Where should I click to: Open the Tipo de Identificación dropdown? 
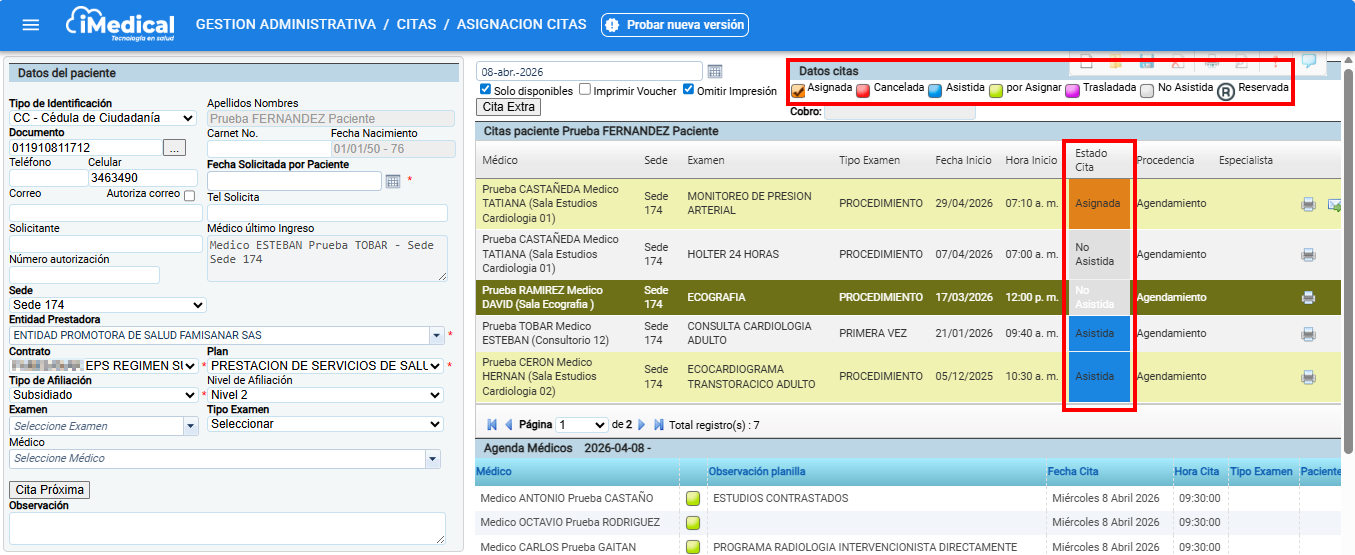(x=103, y=118)
